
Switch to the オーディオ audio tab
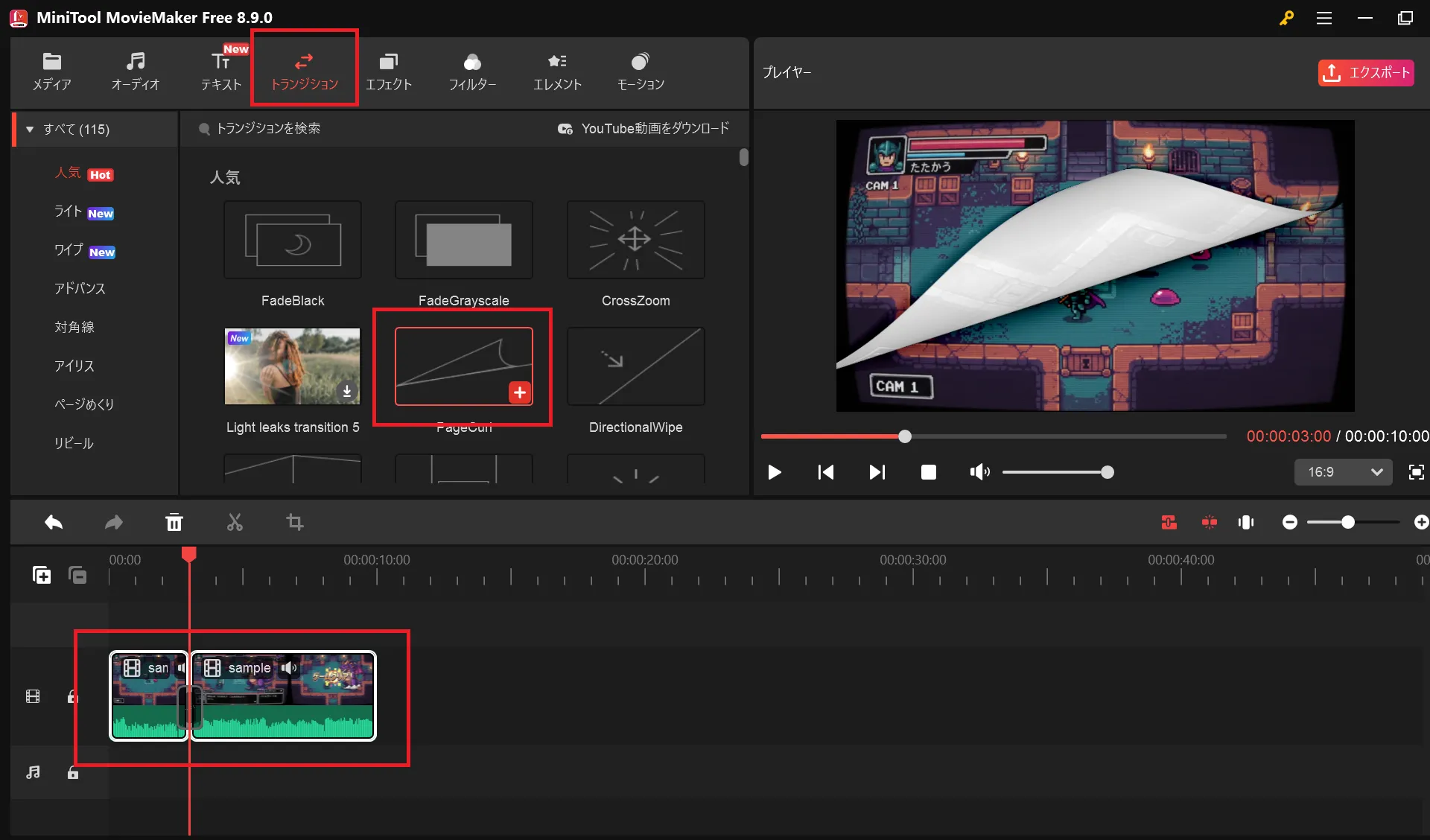(136, 71)
